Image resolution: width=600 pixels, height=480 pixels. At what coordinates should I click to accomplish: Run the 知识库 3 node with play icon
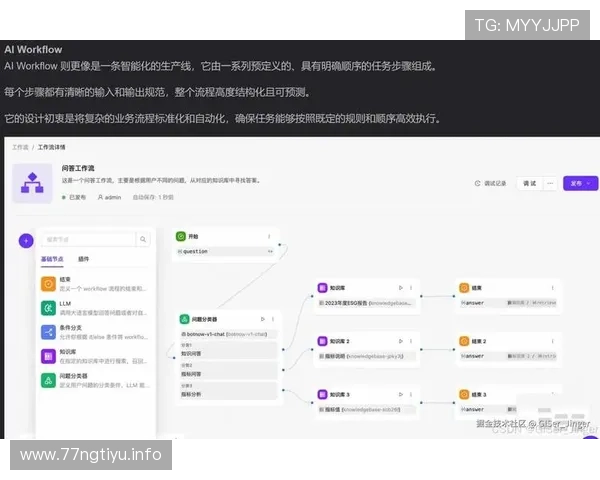point(401,394)
